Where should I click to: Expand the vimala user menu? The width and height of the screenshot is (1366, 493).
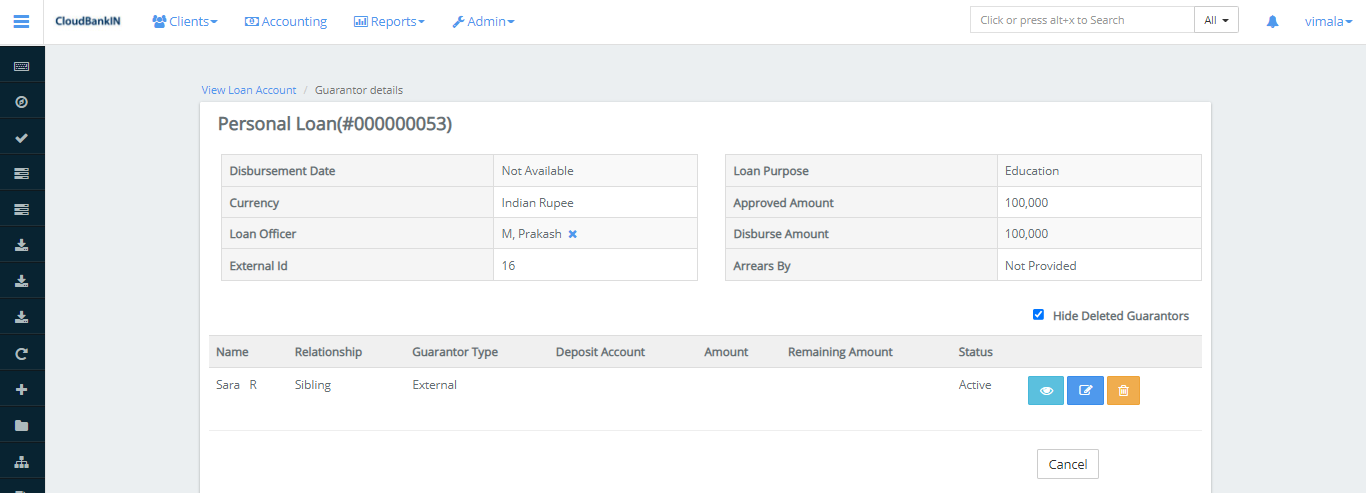(1329, 21)
